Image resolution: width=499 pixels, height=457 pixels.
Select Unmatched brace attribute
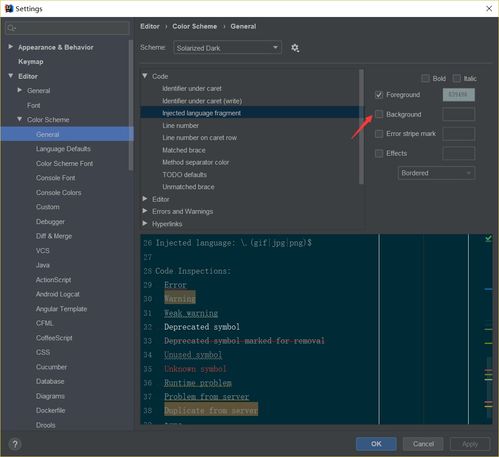click(188, 187)
